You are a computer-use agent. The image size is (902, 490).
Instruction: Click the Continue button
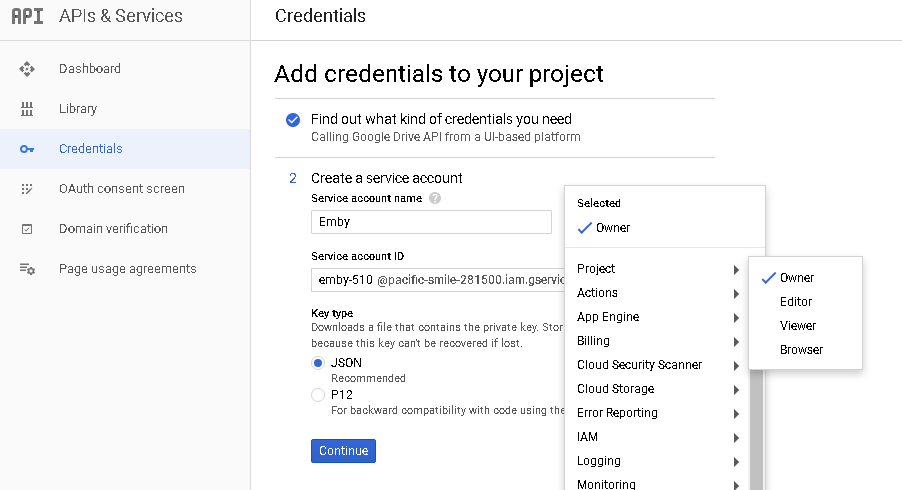(x=343, y=451)
